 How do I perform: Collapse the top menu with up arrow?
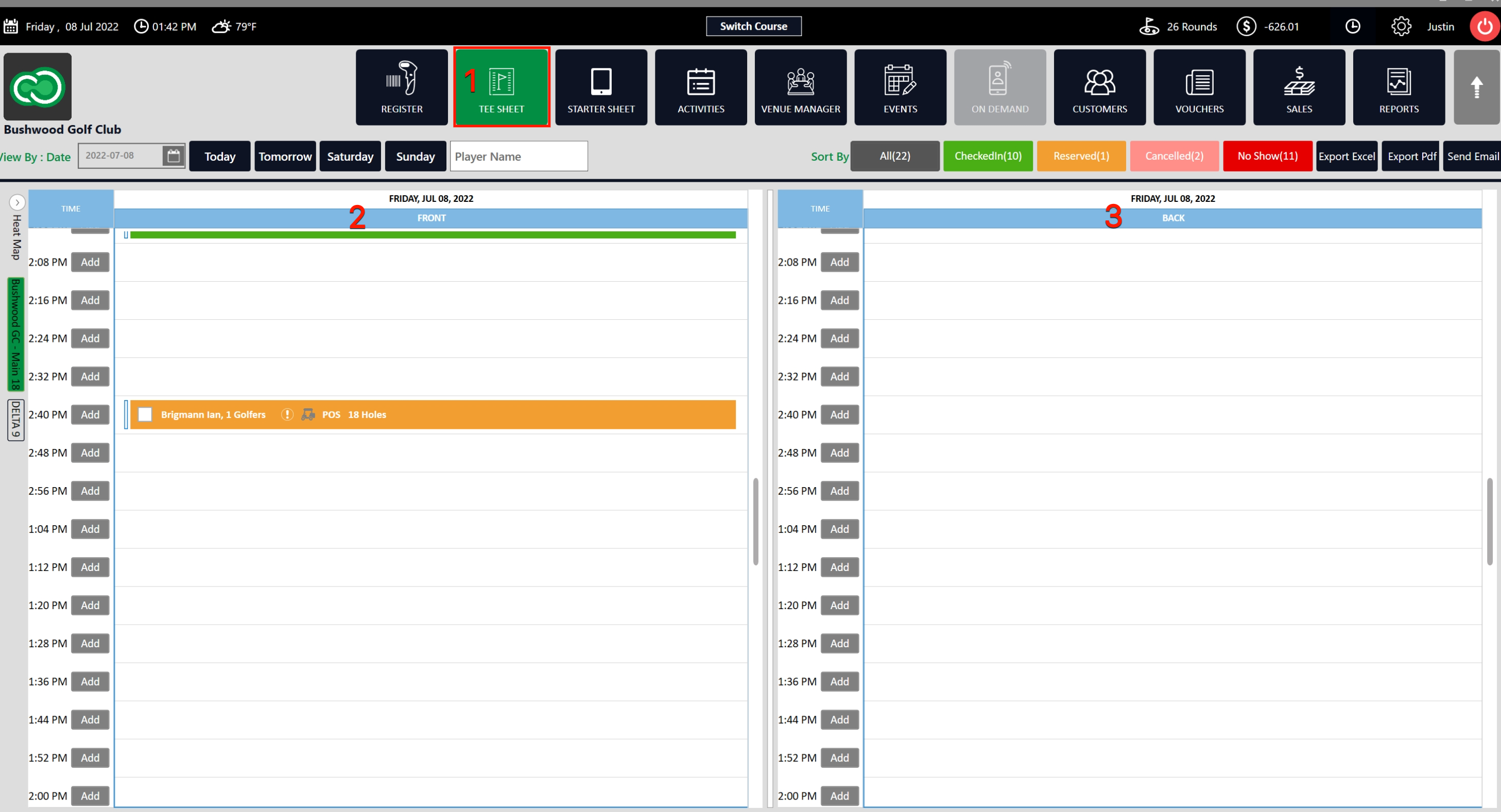pyautogui.click(x=1475, y=88)
